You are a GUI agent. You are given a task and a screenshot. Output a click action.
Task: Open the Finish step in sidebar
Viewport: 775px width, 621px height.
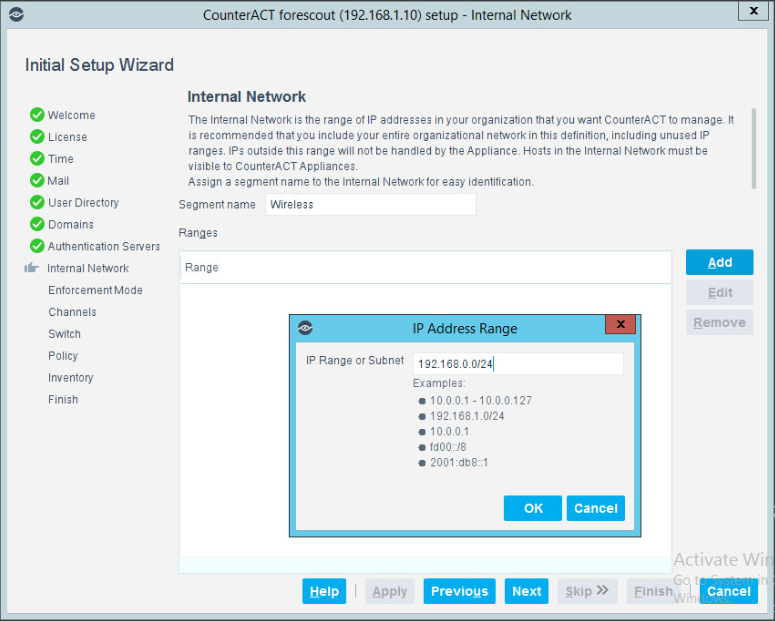tap(63, 399)
